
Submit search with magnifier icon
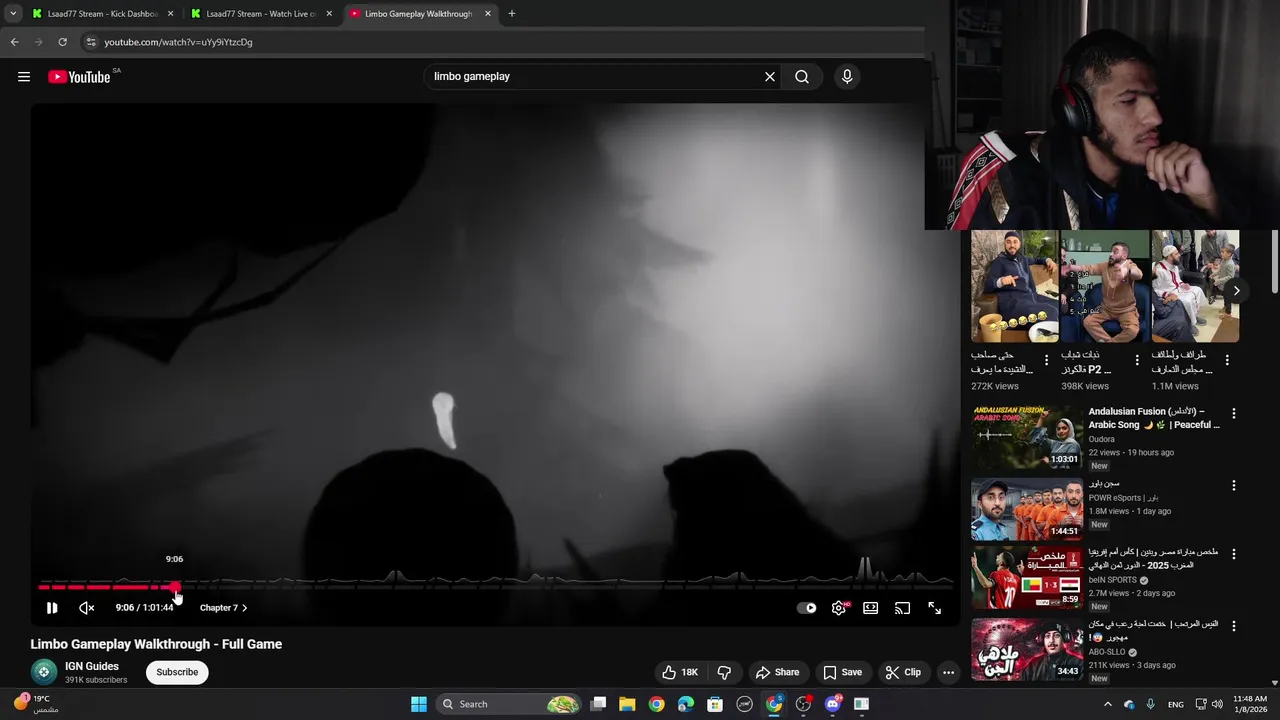[802, 77]
